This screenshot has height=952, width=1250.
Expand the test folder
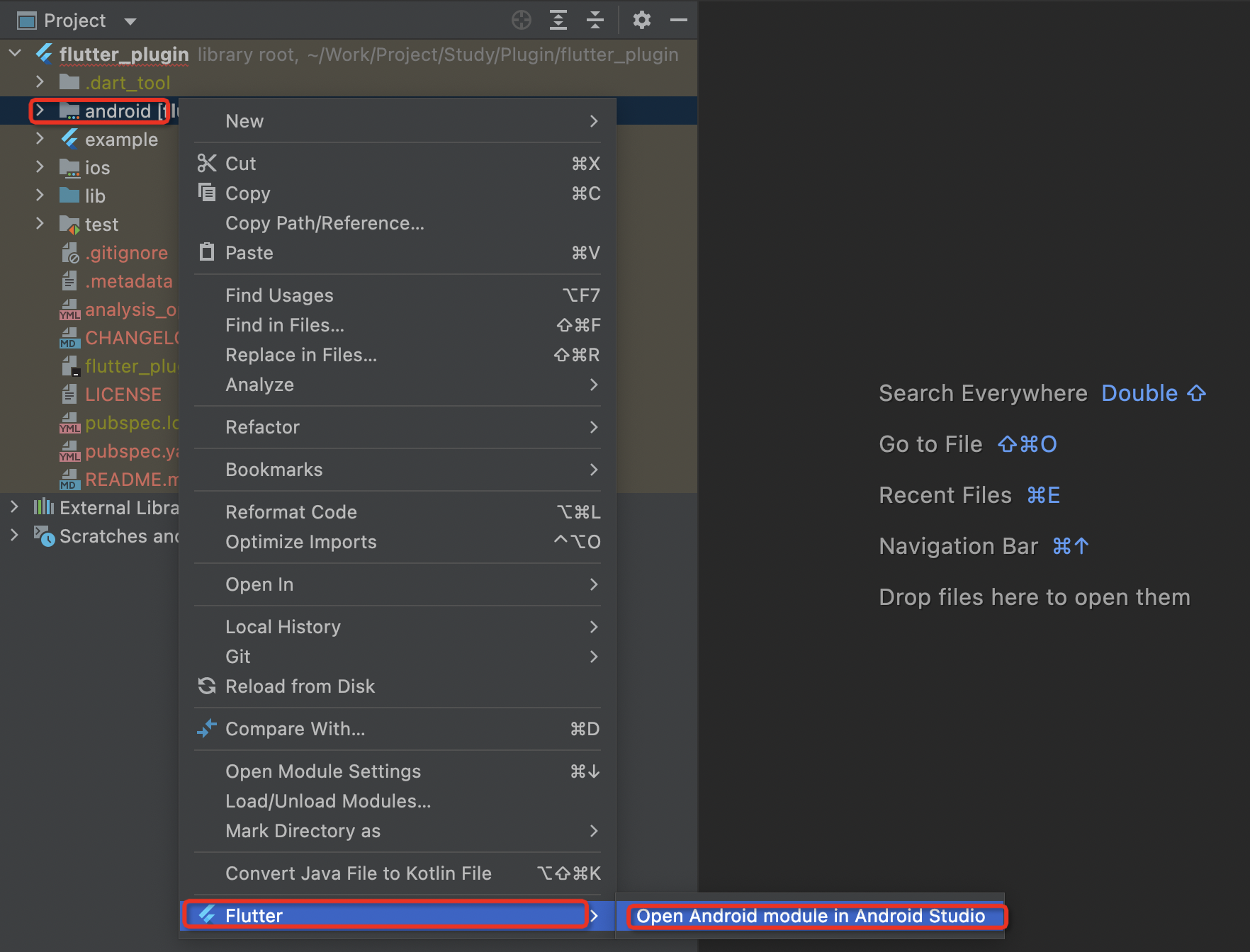tap(40, 224)
